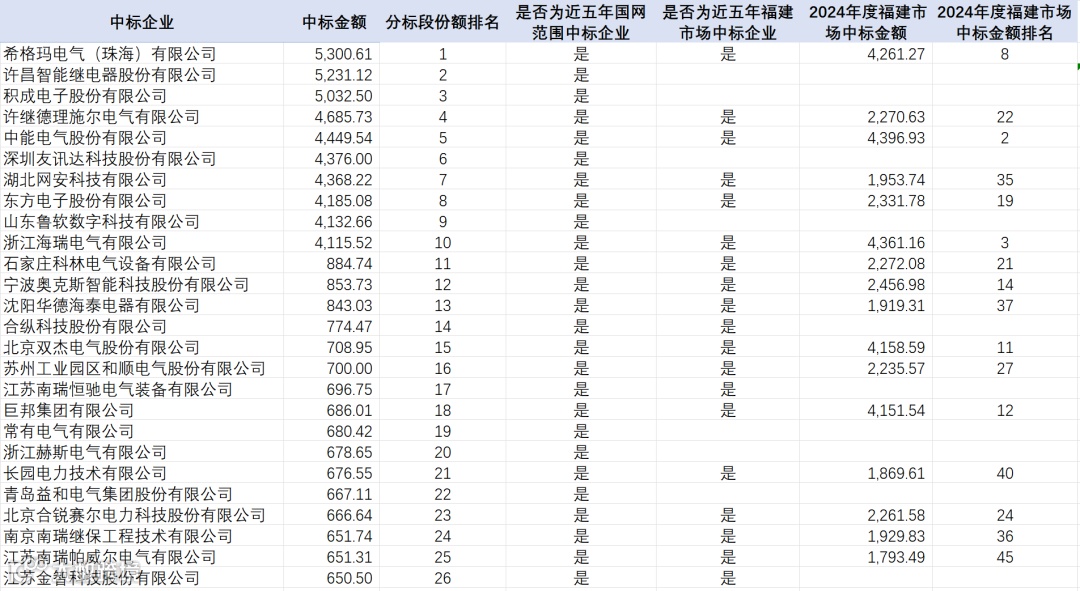Select cell 山东鲁软数字科技有限公司
Image resolution: width=1080 pixels, height=591 pixels.
pos(142,222)
